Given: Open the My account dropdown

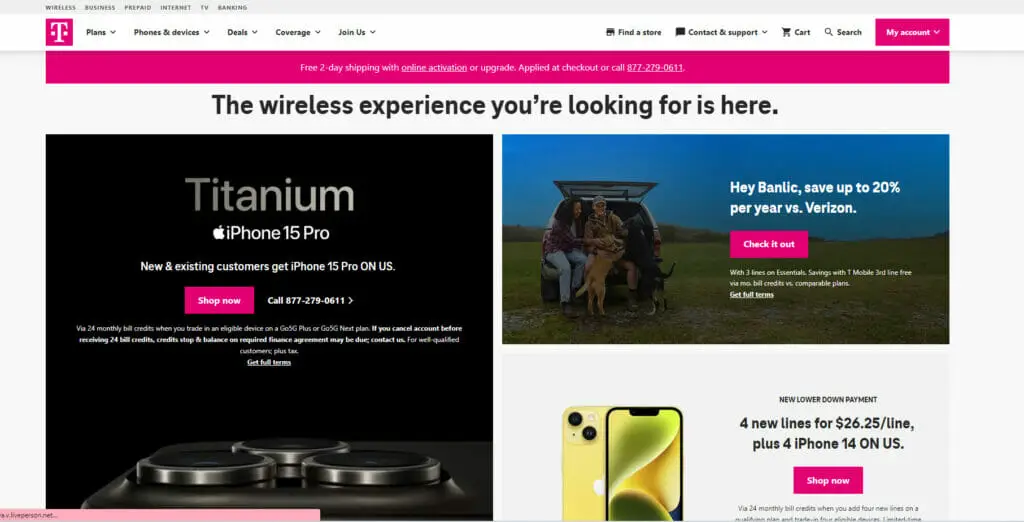Looking at the screenshot, I should point(912,32).
